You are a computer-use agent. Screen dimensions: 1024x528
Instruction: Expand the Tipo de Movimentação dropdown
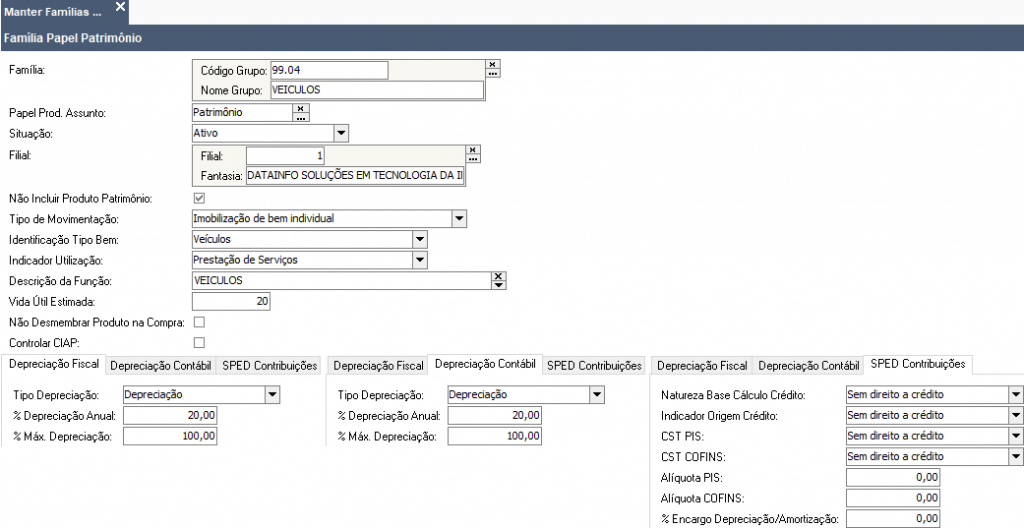coord(459,219)
